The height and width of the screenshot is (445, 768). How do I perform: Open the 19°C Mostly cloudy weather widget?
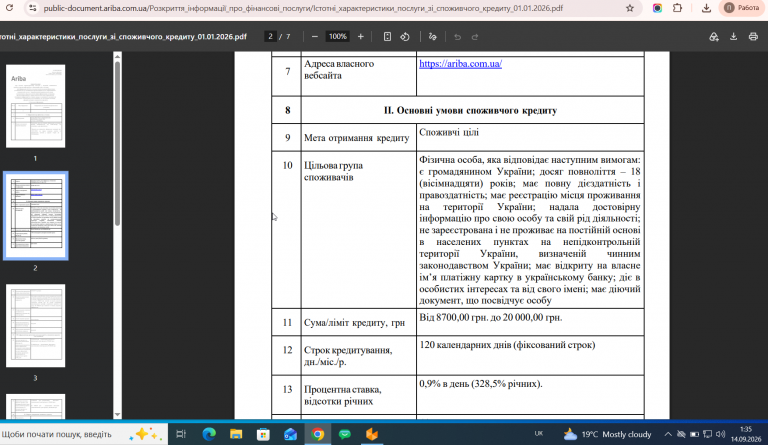[607, 434]
